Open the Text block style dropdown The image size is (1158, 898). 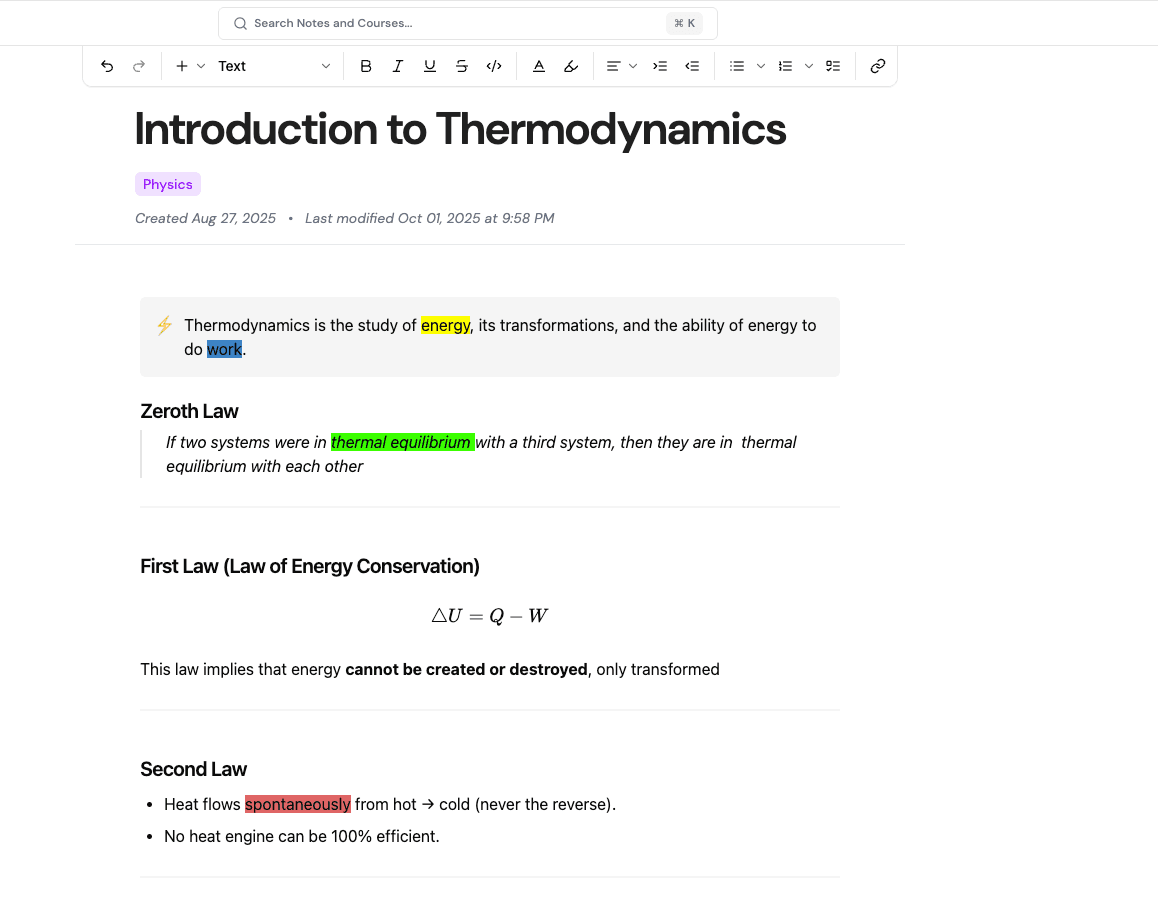coord(274,66)
